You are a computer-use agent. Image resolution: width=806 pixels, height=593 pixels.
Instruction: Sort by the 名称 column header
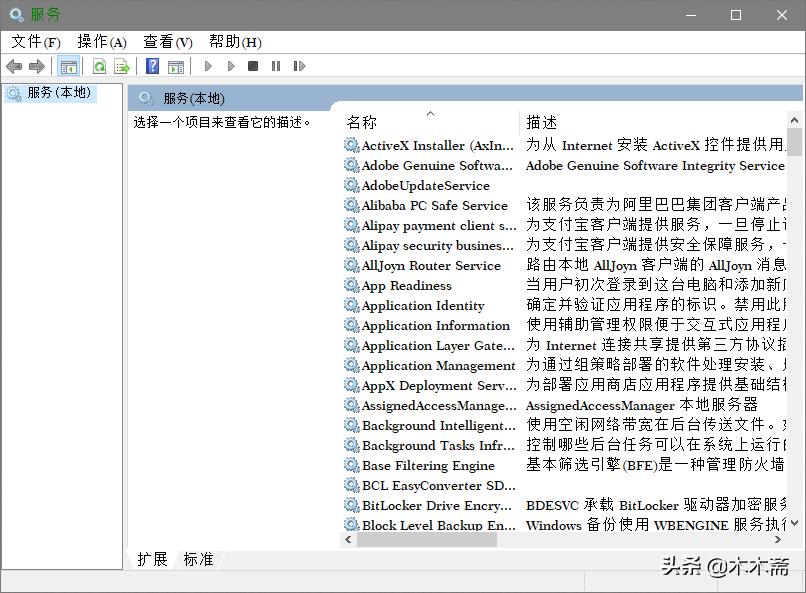tap(362, 122)
